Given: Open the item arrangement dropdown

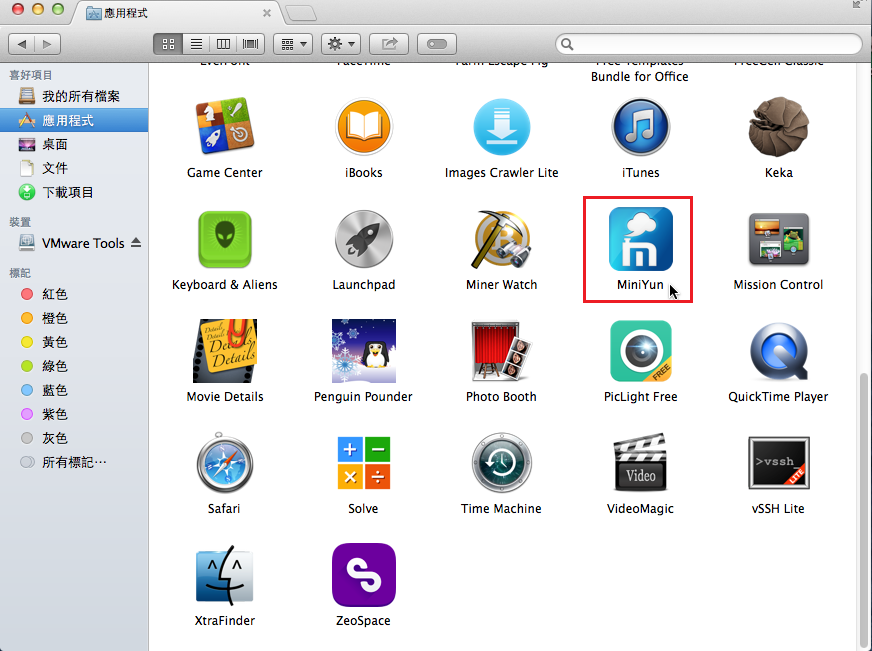Looking at the screenshot, I should tap(293, 44).
